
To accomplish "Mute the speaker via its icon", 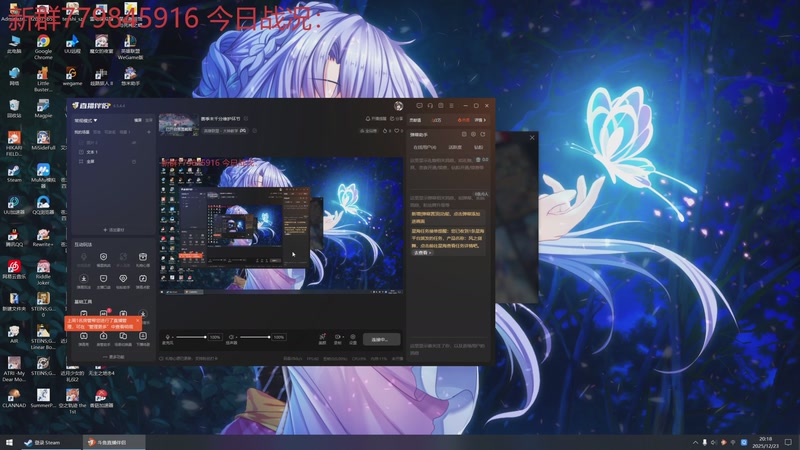I will (x=231, y=337).
